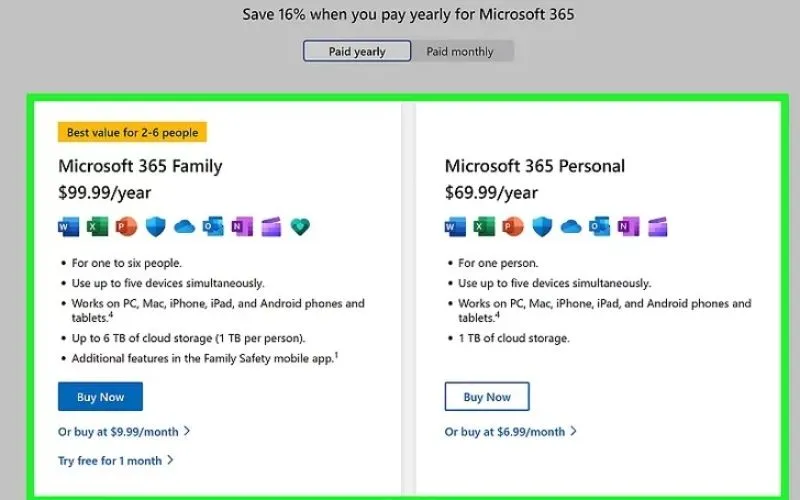Click the Clipchamp icon under Personal plan
Screen dimensions: 800x500
point(657,227)
